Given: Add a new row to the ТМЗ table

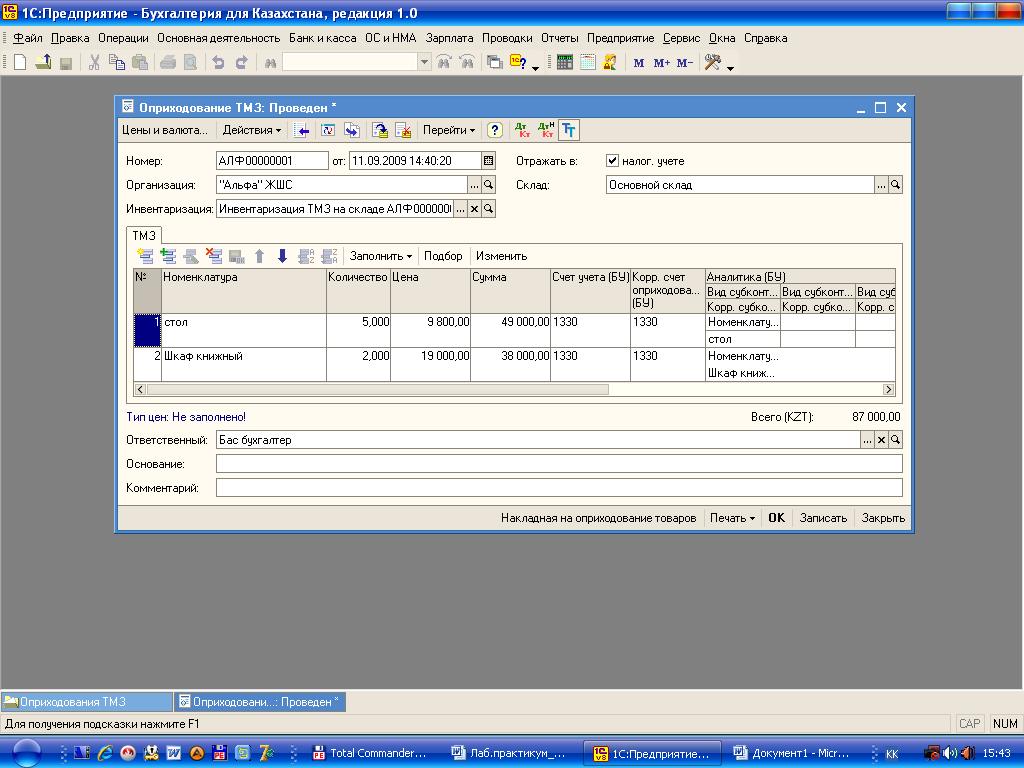Looking at the screenshot, I should click(145, 256).
